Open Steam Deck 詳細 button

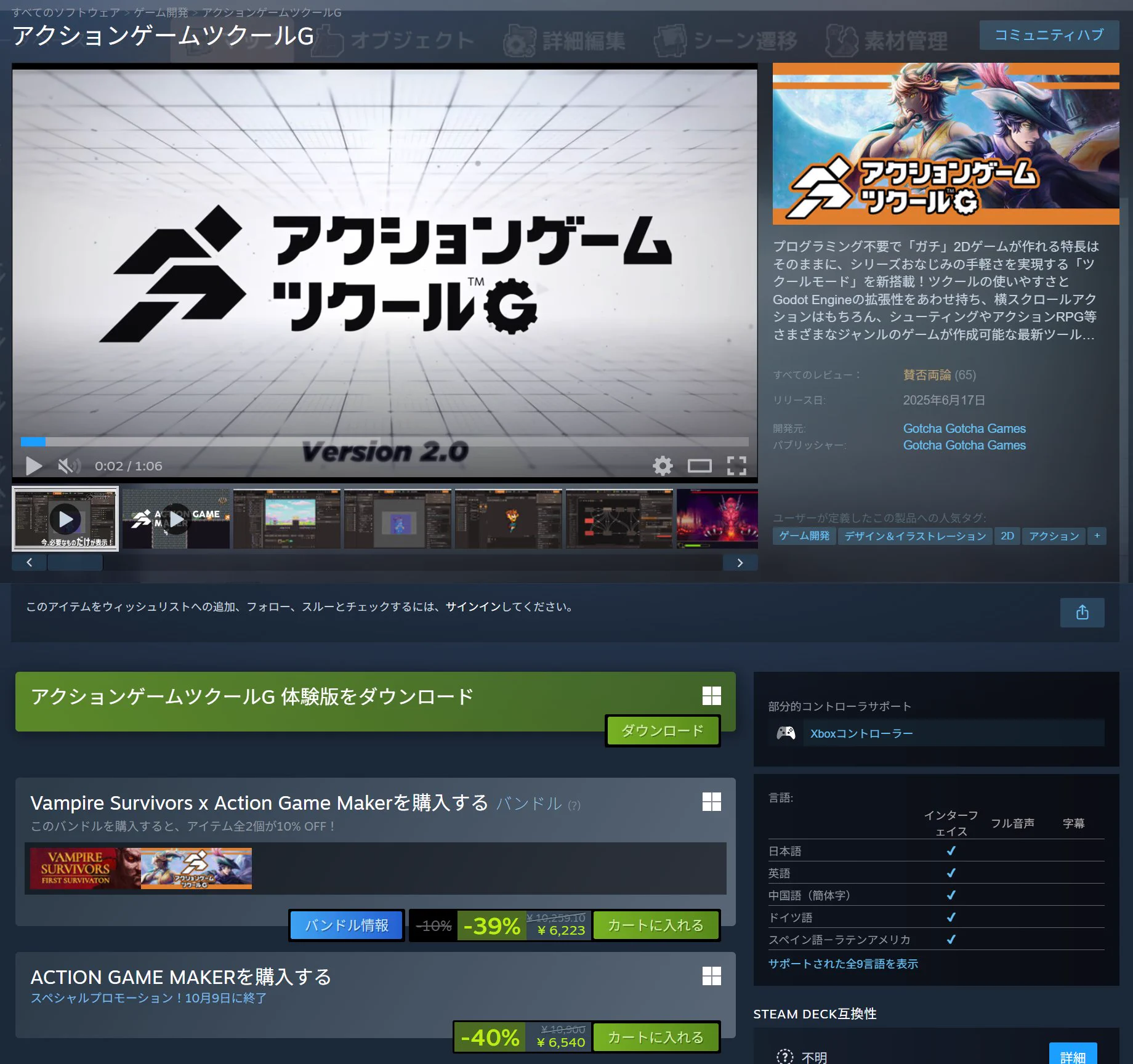point(1073,1055)
